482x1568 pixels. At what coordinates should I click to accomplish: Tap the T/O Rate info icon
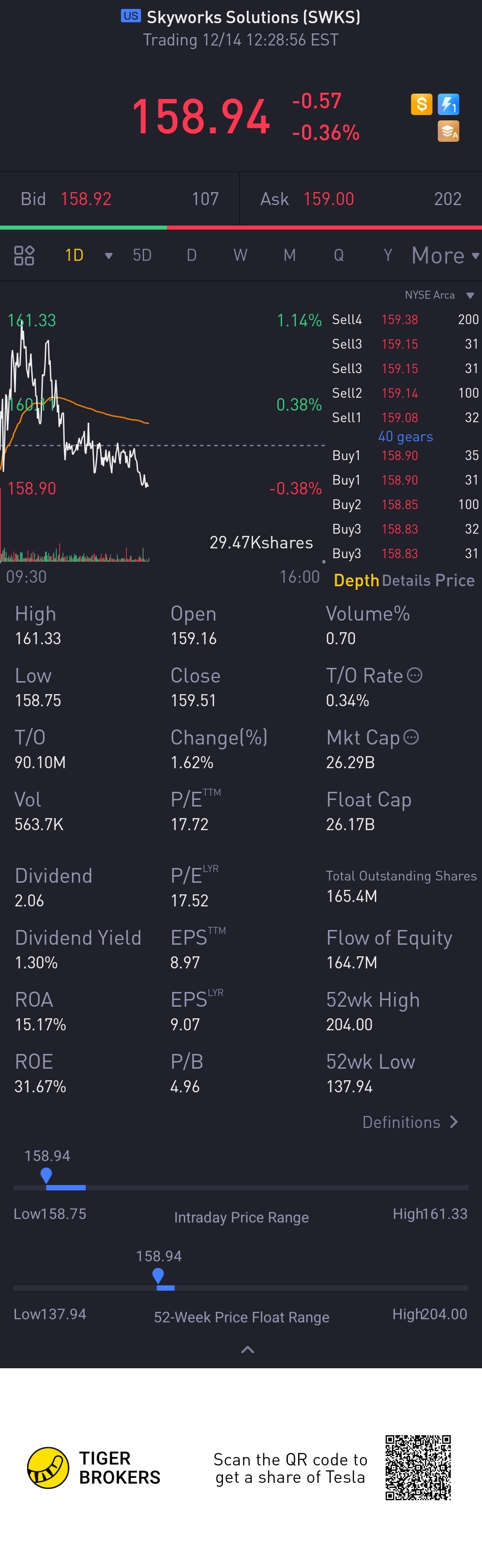point(414,675)
